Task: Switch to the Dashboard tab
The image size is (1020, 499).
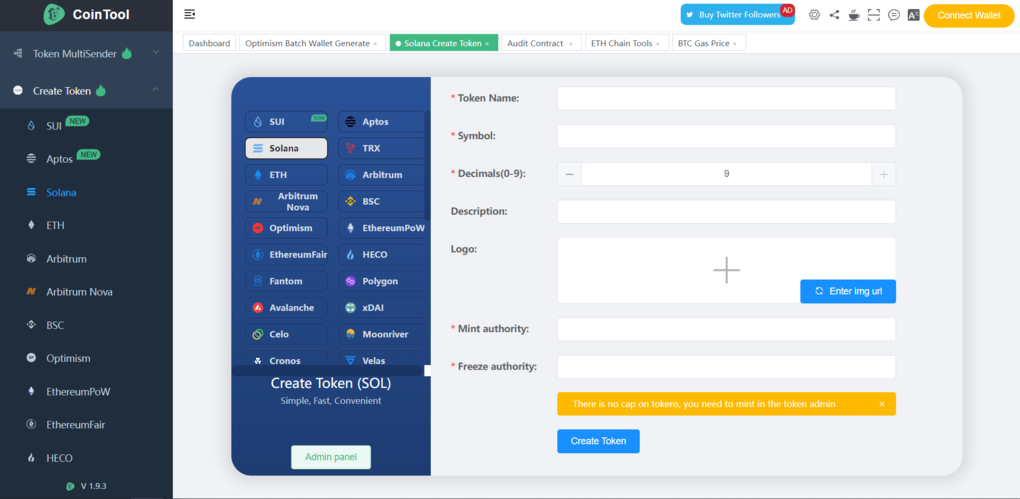Action: pos(209,43)
